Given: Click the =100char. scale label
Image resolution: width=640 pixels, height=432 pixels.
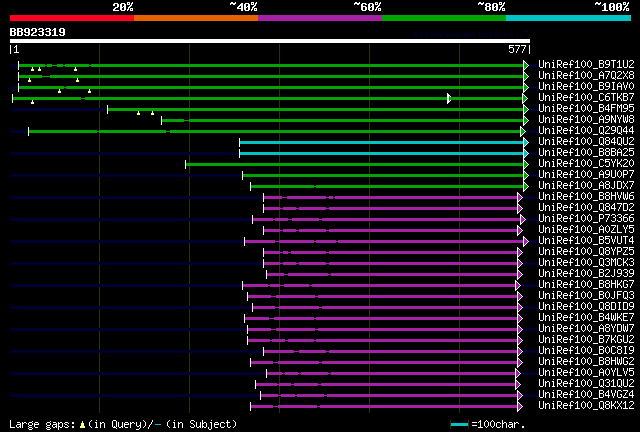Looking at the screenshot, I should pos(498,425).
